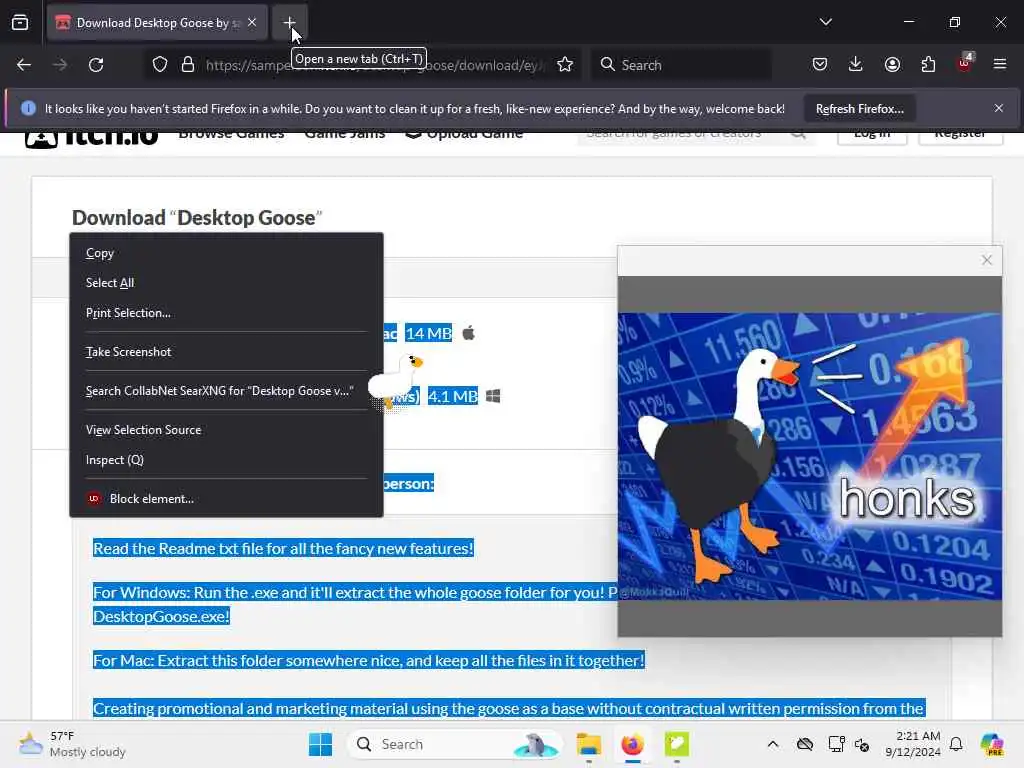Click the Apple platform icon
Screen dimensions: 1024x768
[469, 334]
